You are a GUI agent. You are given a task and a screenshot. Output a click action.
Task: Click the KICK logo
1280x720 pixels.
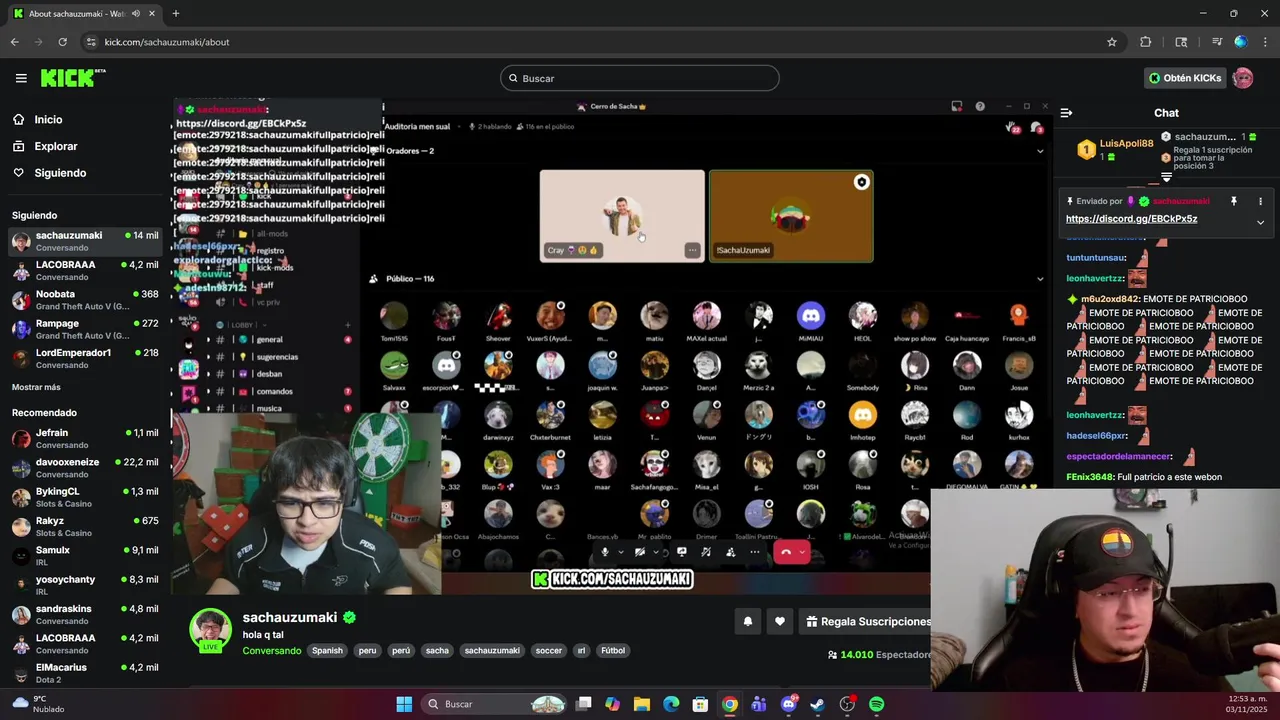tap(73, 78)
